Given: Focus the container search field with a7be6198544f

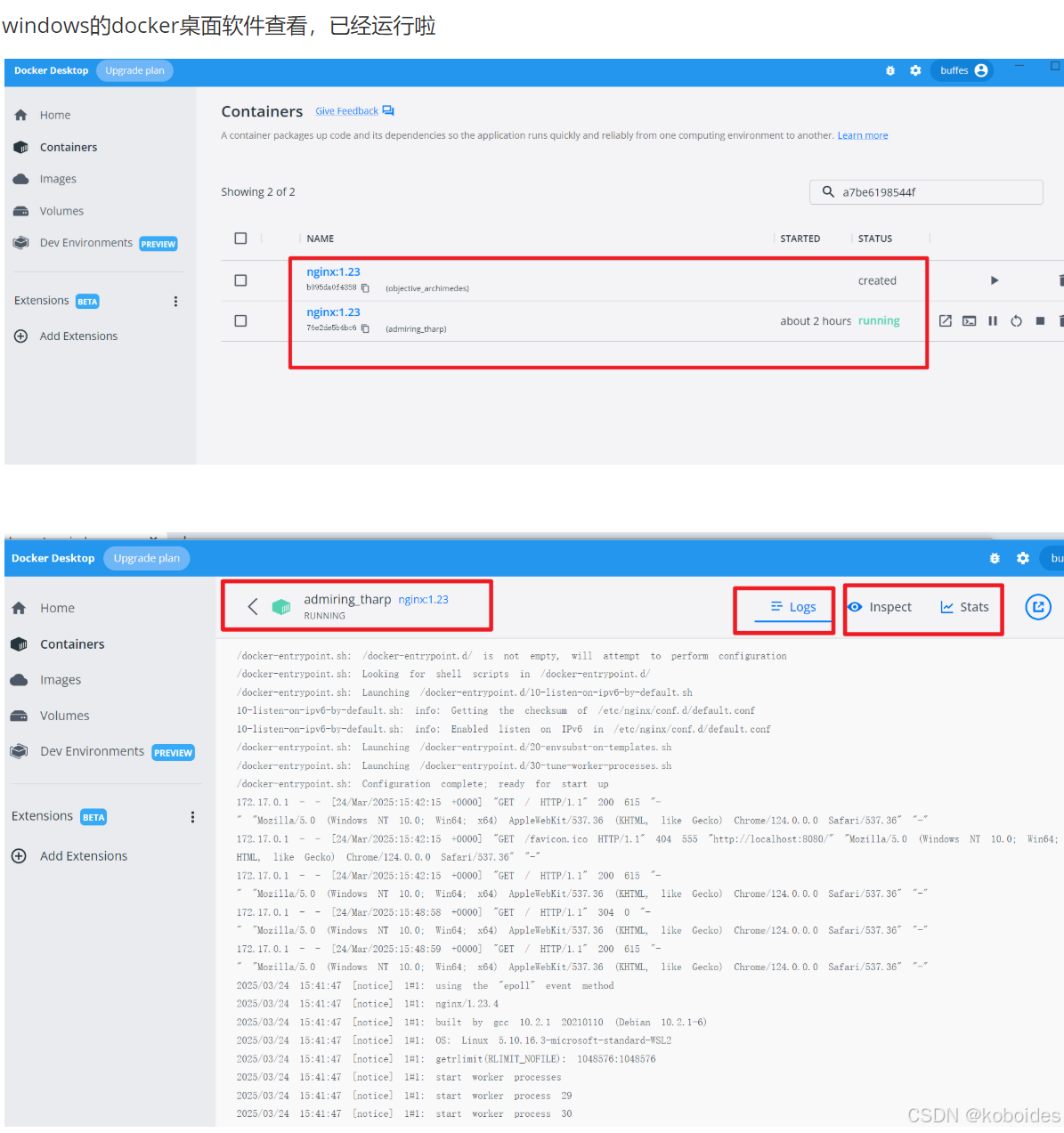Looking at the screenshot, I should (926, 192).
